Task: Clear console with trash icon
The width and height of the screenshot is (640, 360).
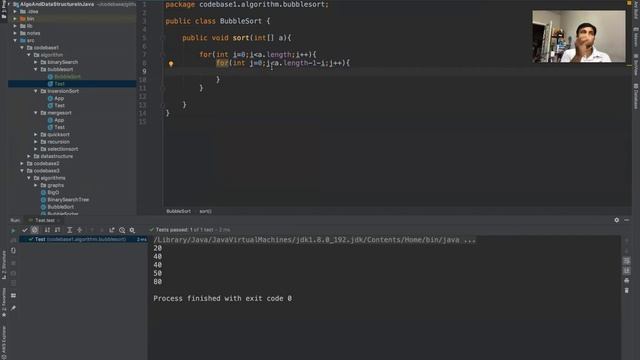Action: click(627, 290)
